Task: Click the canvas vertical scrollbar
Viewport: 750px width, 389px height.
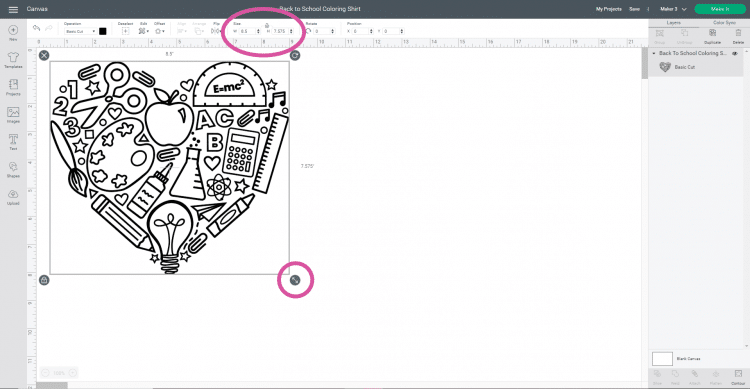Action: (644, 63)
